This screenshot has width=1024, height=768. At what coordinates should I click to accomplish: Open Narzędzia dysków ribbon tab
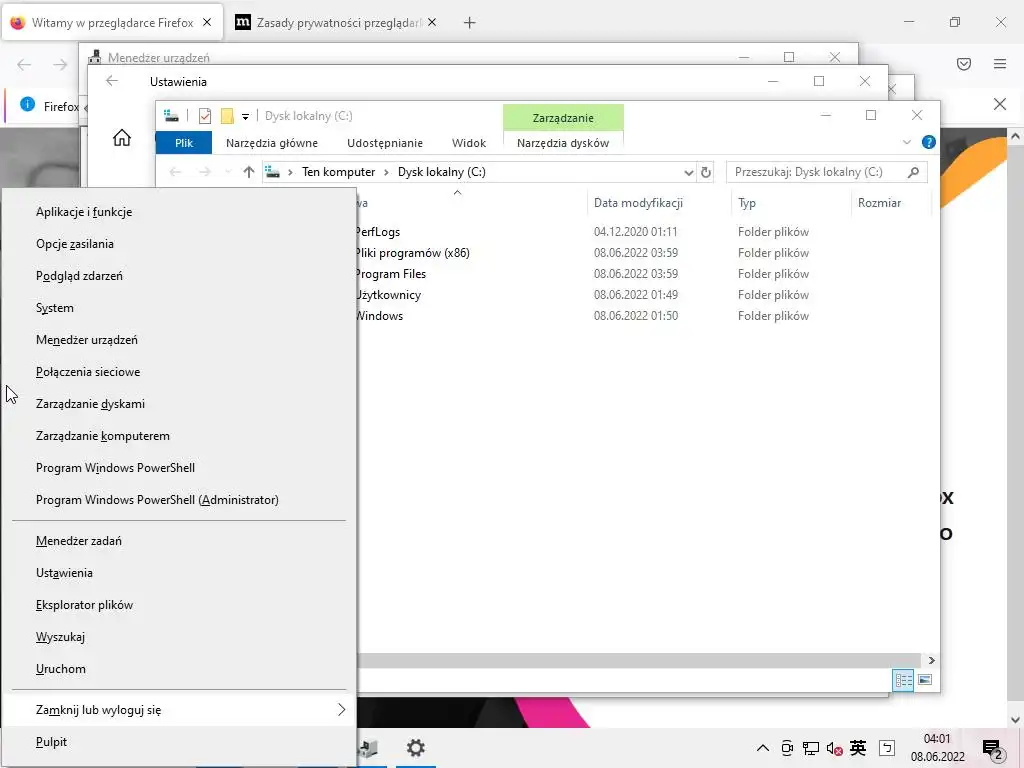pyautogui.click(x=563, y=143)
